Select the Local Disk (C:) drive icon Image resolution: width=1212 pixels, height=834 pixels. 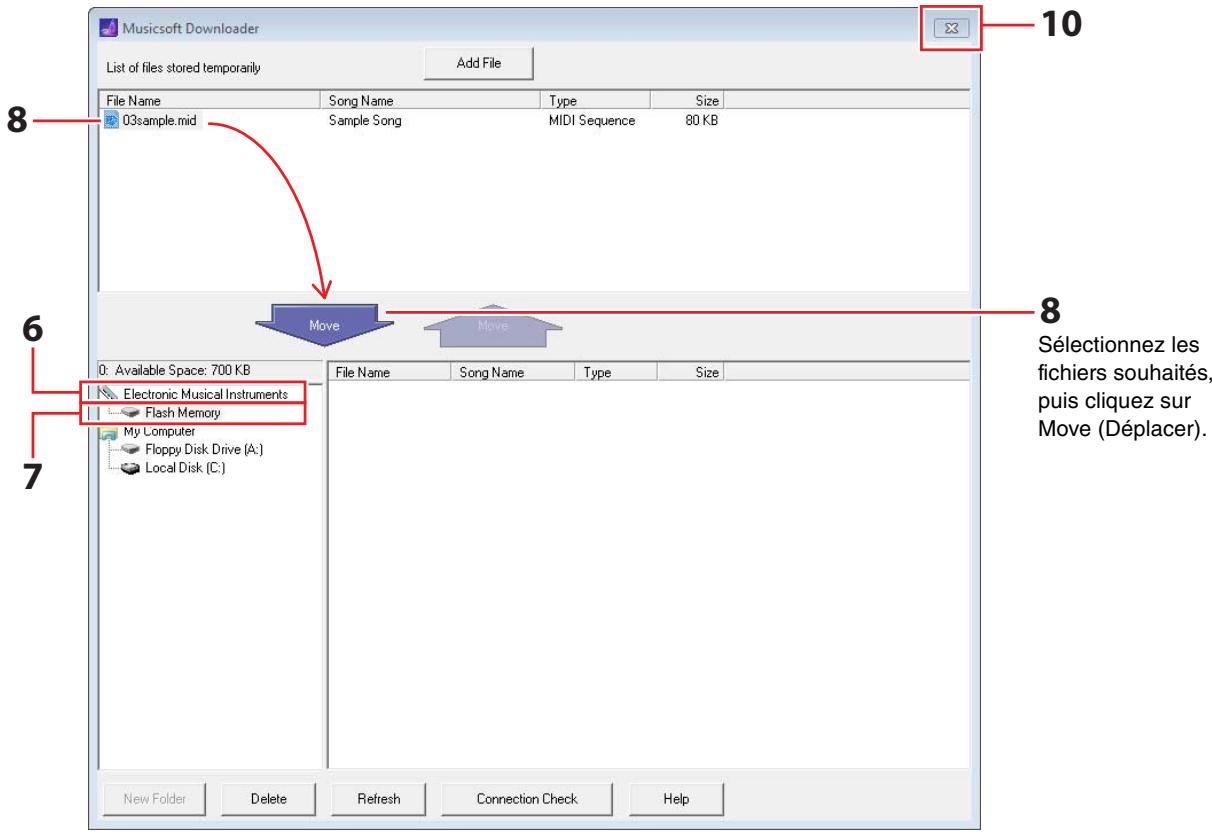(131, 467)
